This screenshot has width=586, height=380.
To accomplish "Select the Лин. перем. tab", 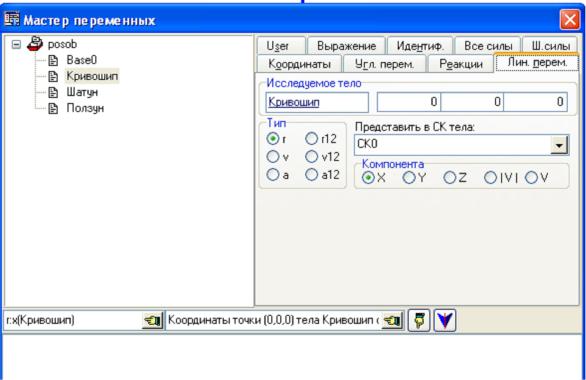I will click(537, 62).
